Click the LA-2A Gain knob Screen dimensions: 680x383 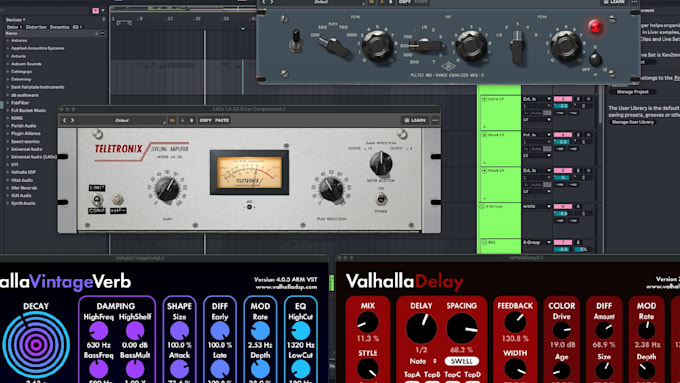click(167, 189)
